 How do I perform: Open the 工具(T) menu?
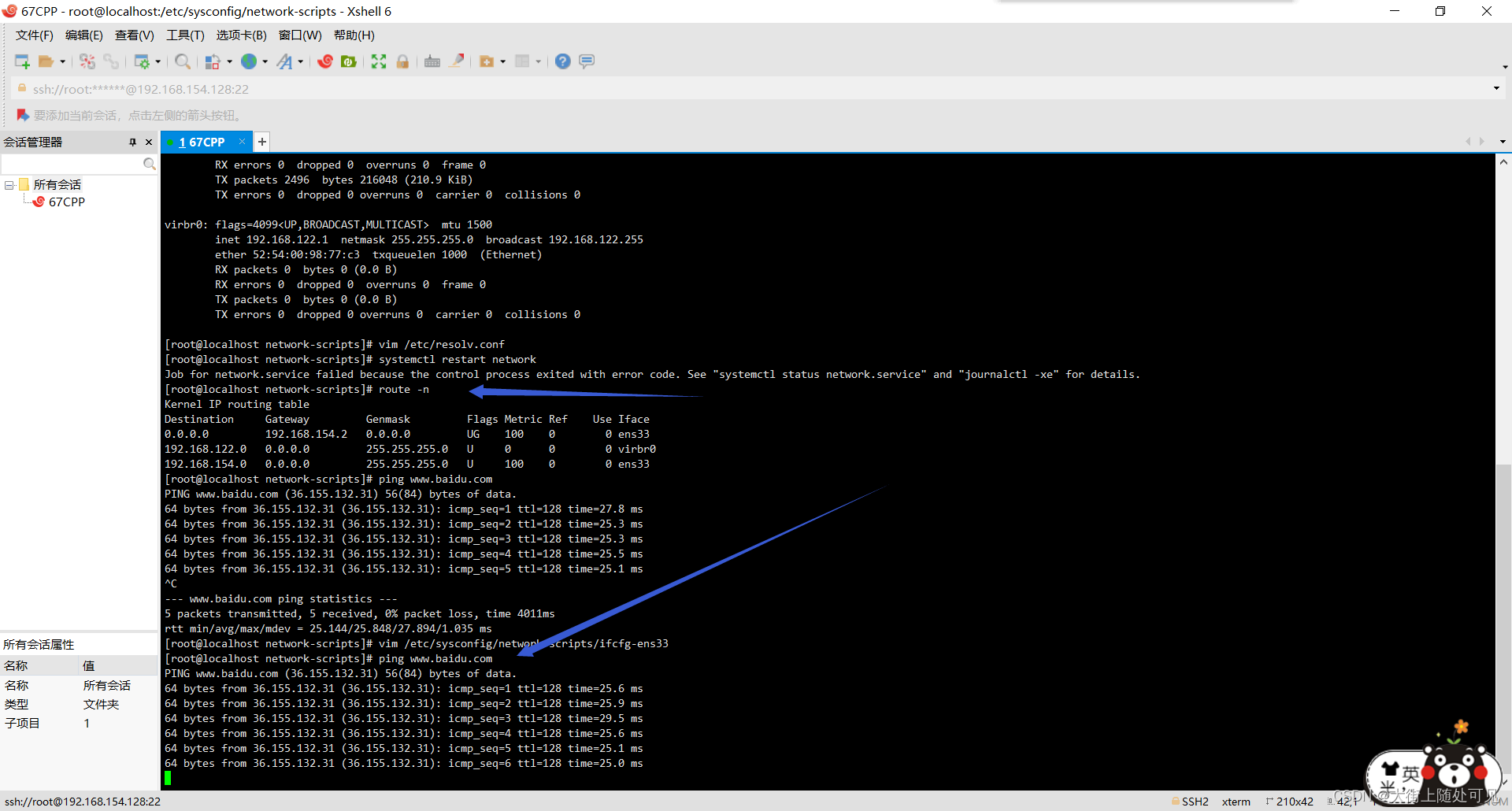(185, 35)
